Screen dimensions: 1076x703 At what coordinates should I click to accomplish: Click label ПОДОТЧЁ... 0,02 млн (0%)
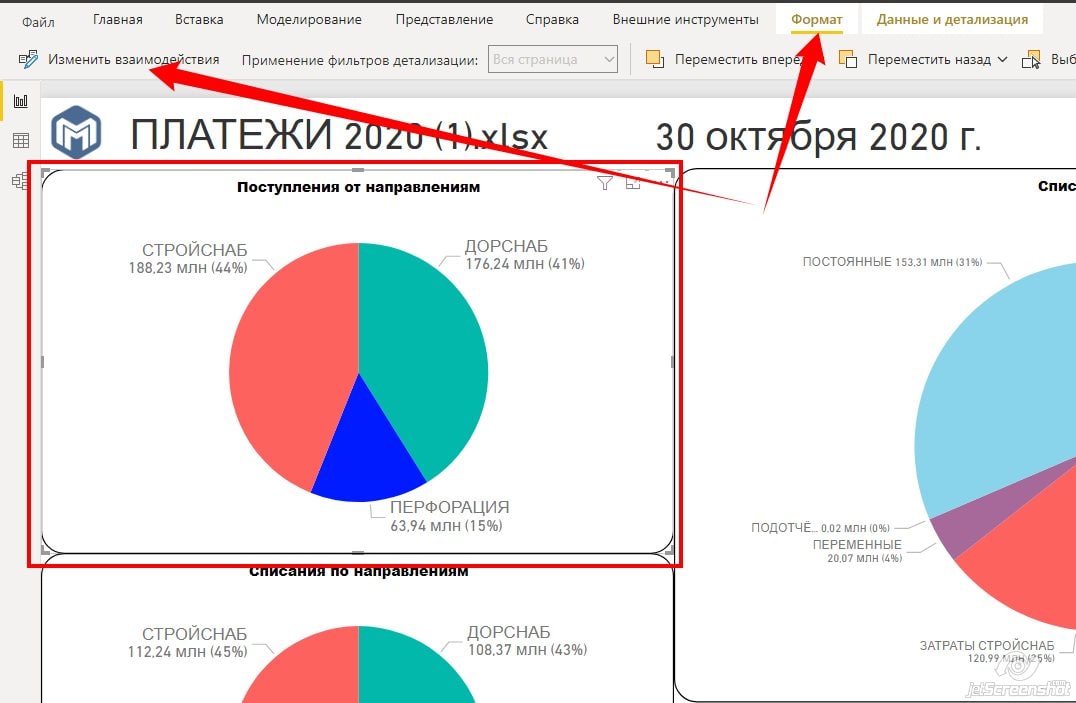click(820, 528)
